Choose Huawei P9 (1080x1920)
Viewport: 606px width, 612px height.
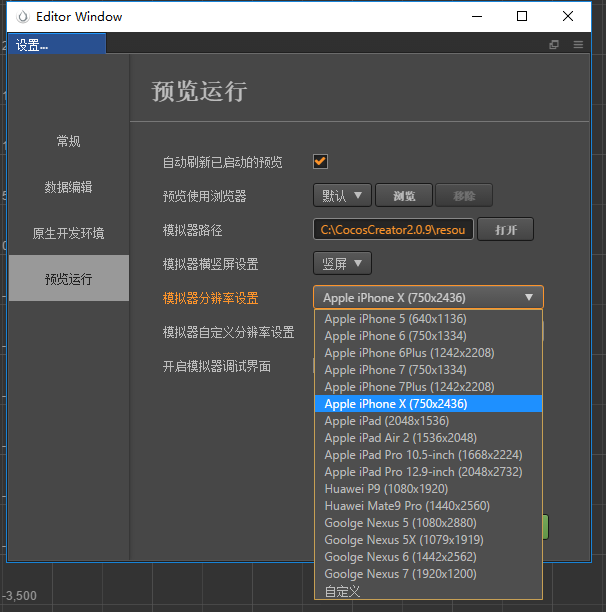(428, 489)
